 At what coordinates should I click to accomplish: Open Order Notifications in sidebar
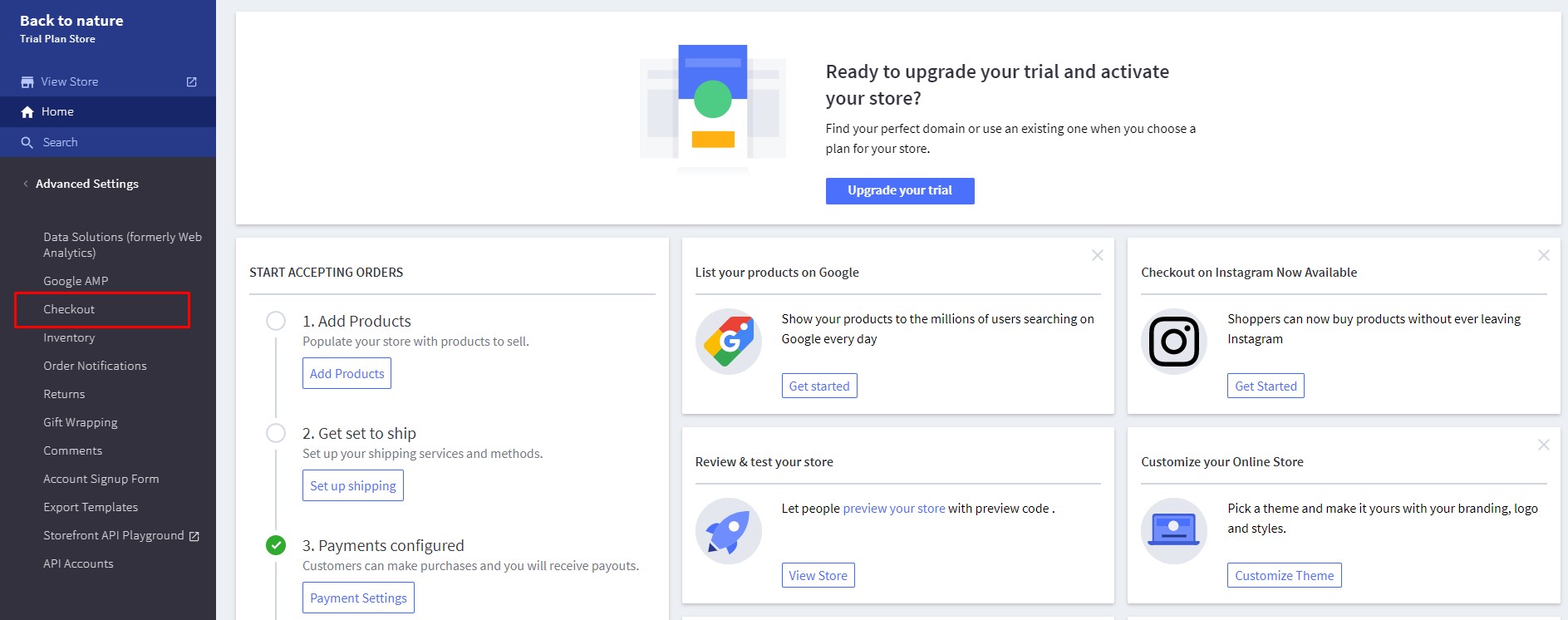[95, 366]
